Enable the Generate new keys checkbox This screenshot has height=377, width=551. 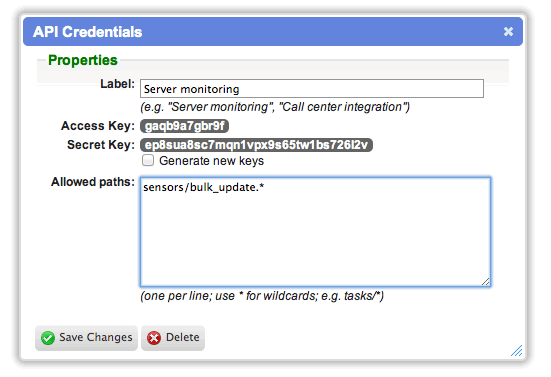(x=148, y=160)
